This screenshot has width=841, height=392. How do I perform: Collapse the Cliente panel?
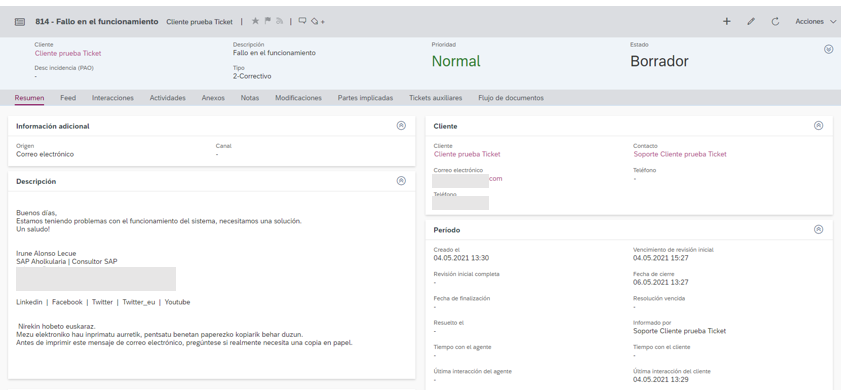(x=818, y=125)
